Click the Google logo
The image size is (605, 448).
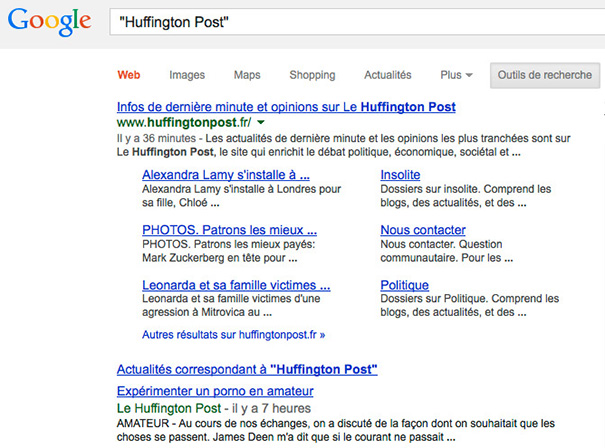49,22
